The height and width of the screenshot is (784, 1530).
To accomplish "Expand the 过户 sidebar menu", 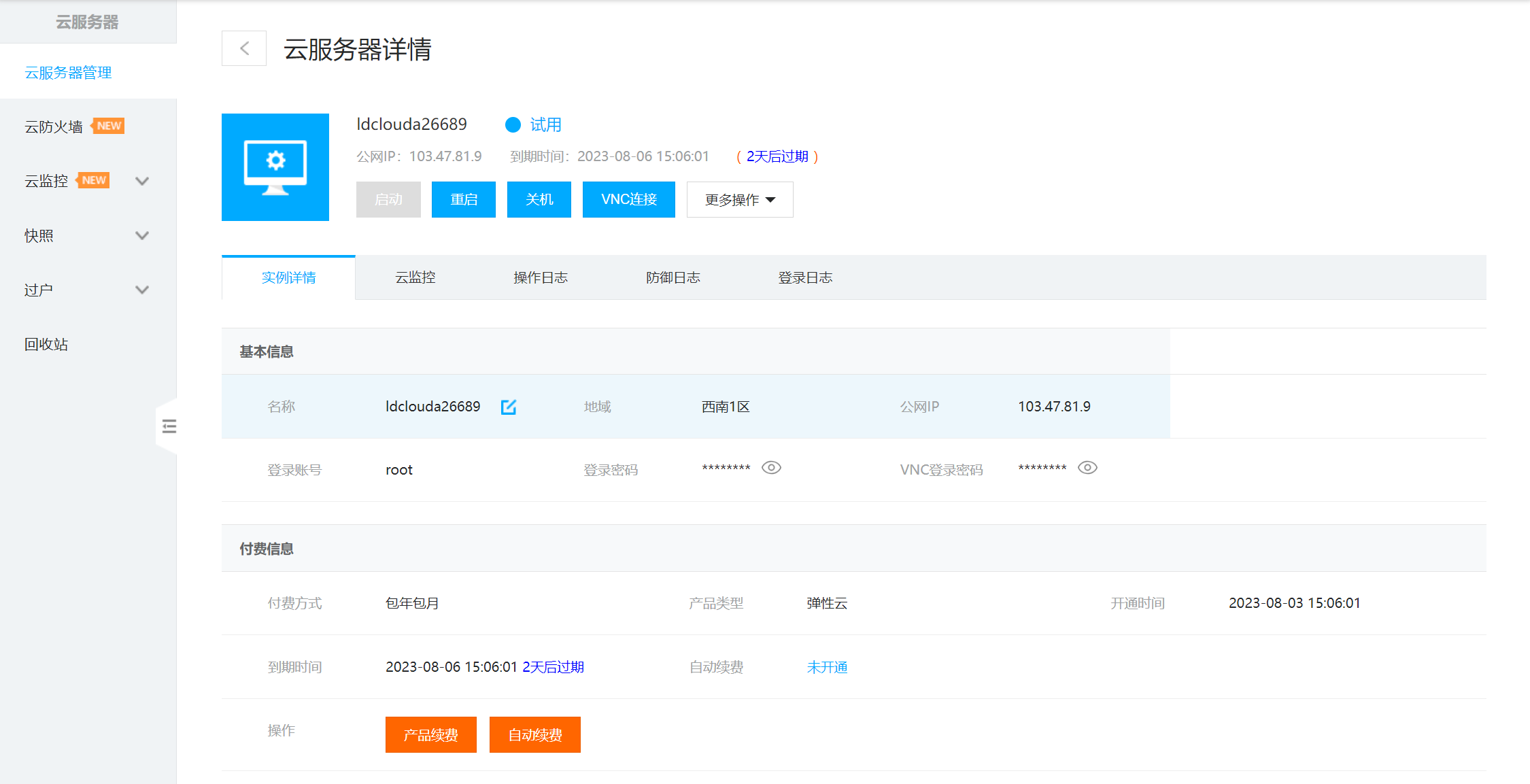I will (x=142, y=290).
